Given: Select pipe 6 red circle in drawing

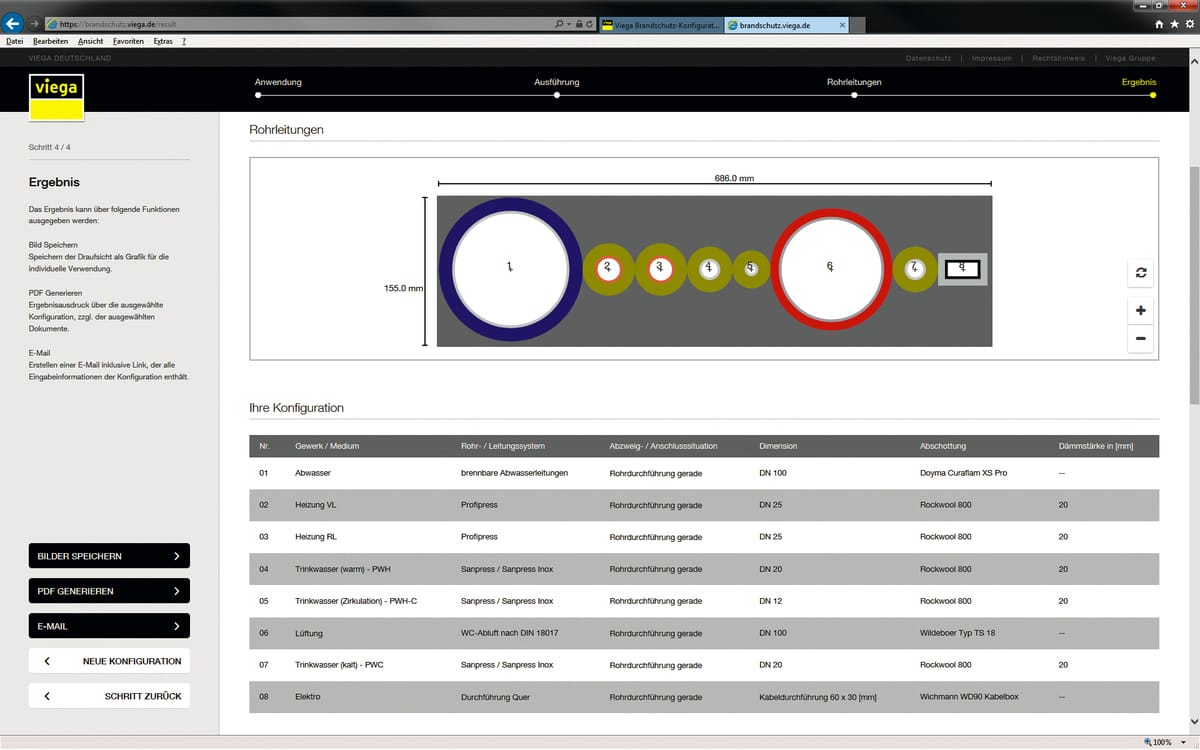Looking at the screenshot, I should point(830,268).
